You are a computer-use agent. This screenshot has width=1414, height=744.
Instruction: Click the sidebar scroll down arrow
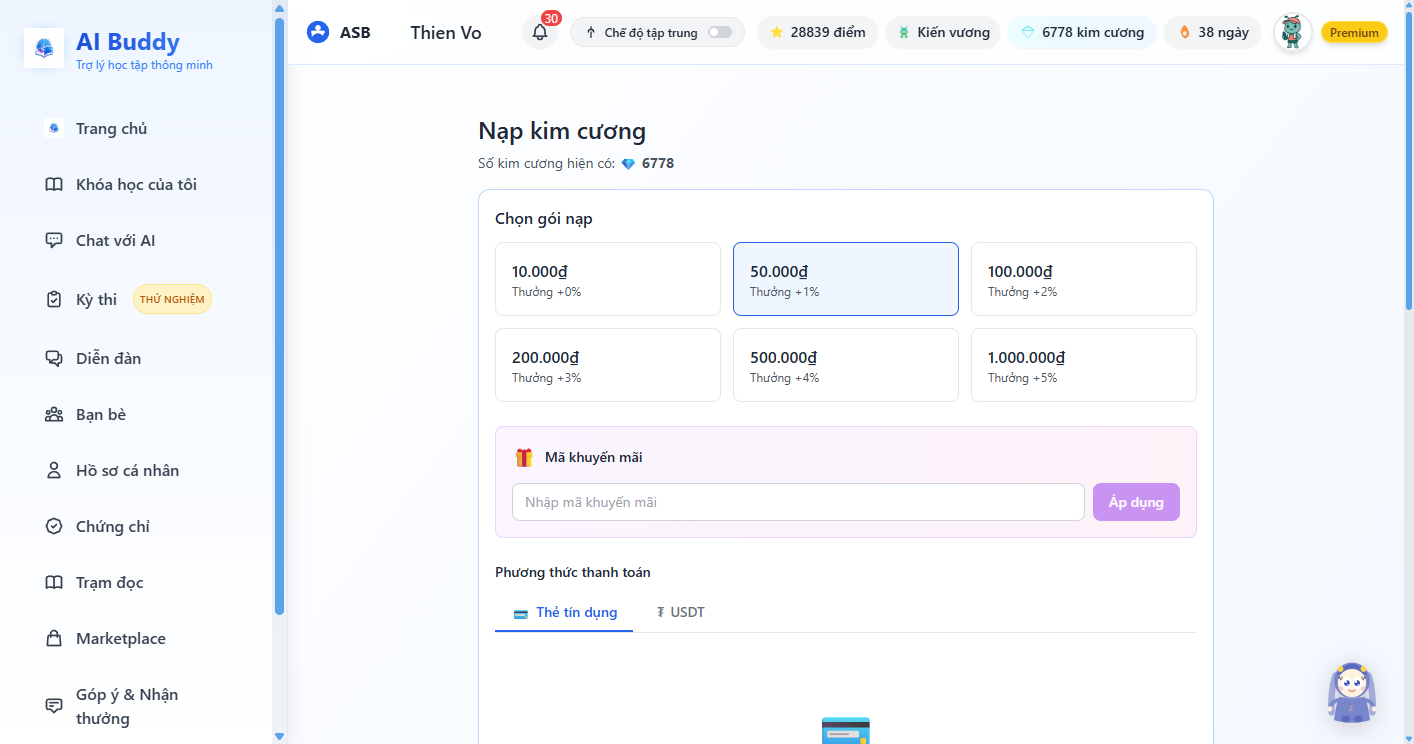tap(279, 736)
